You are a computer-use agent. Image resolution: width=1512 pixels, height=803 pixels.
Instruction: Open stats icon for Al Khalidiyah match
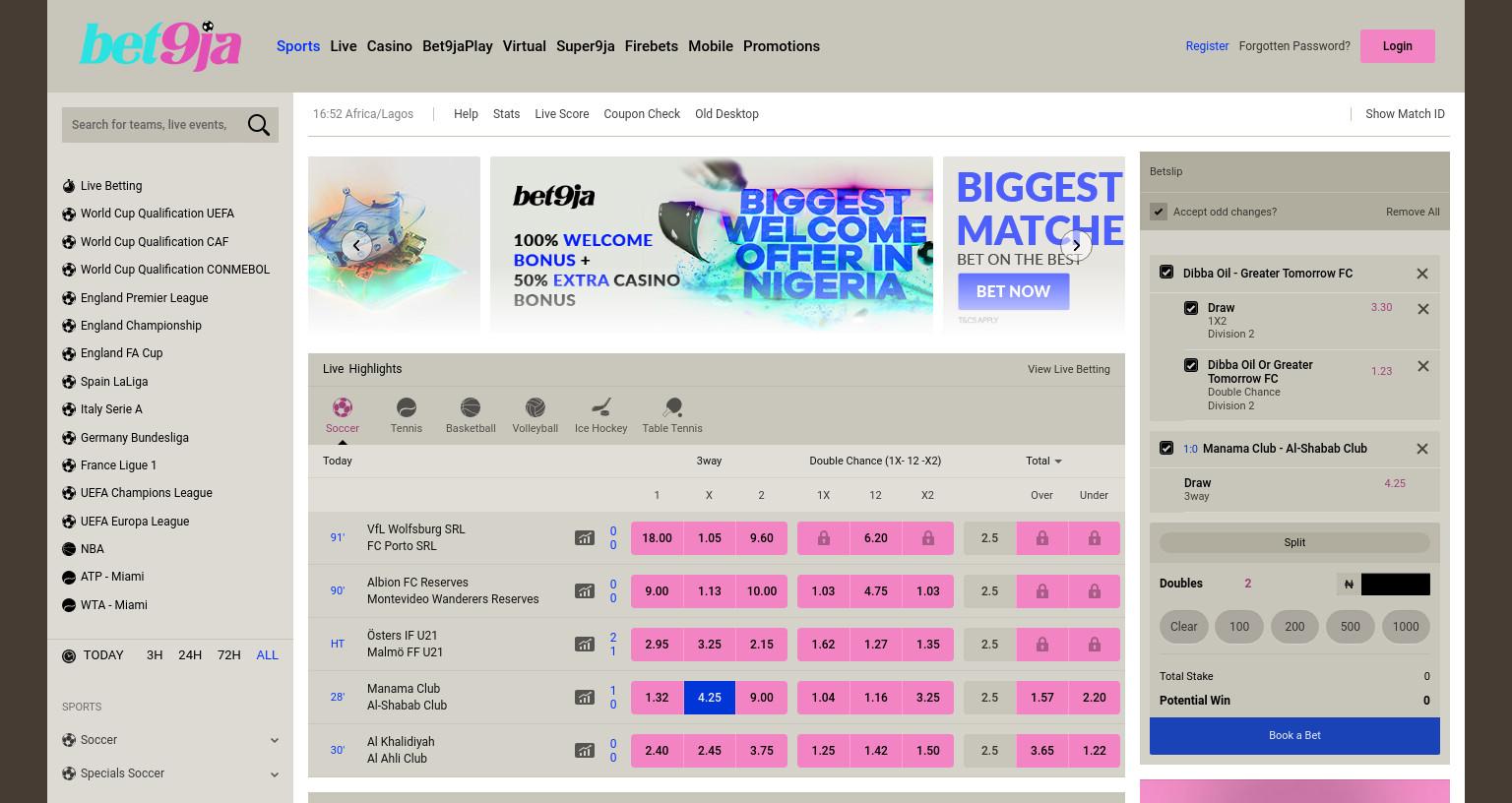585,751
